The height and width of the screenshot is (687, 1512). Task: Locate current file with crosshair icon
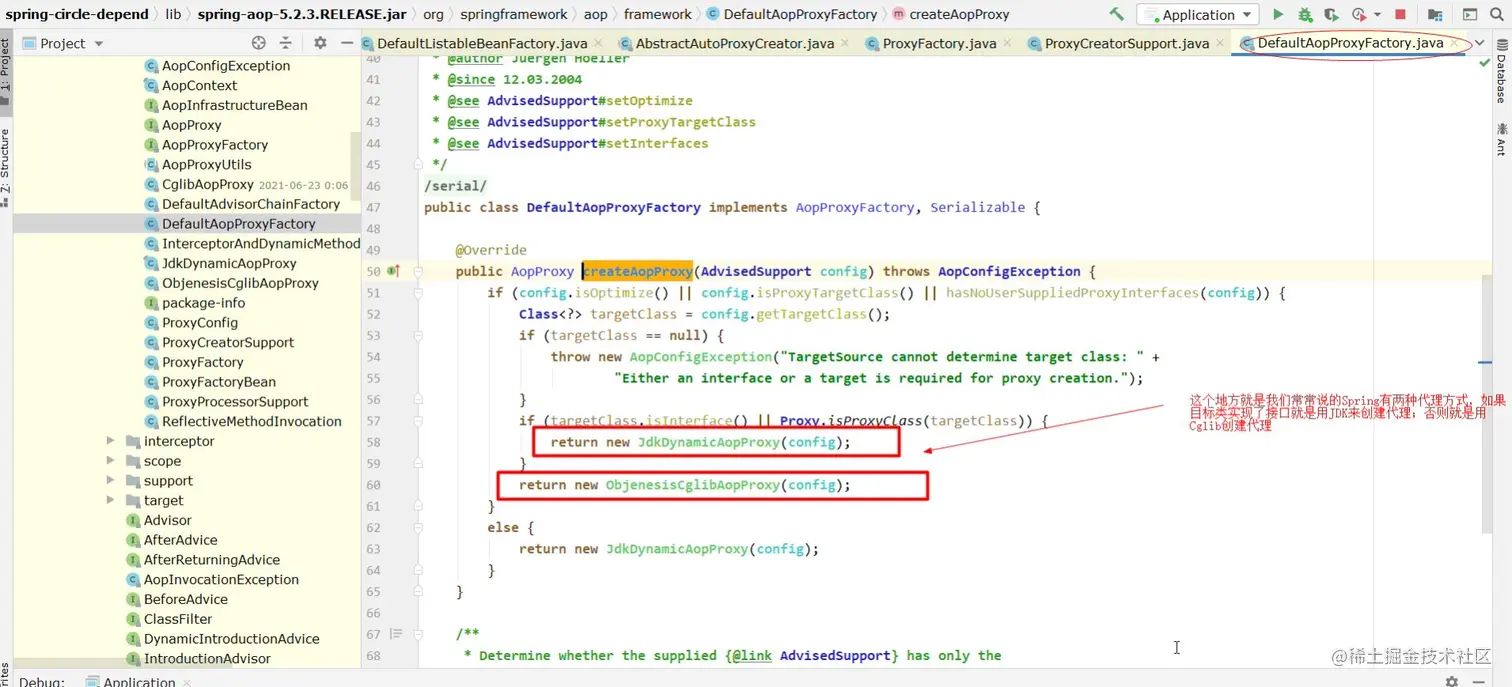pos(259,43)
